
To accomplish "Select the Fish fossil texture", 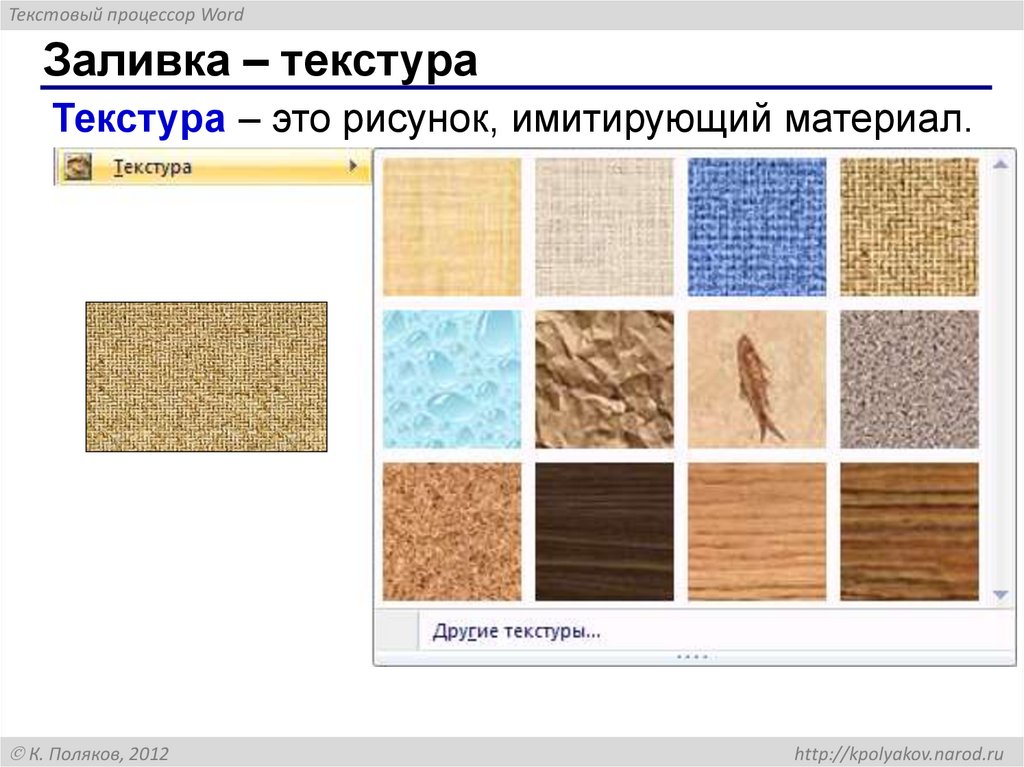I will click(755, 378).
